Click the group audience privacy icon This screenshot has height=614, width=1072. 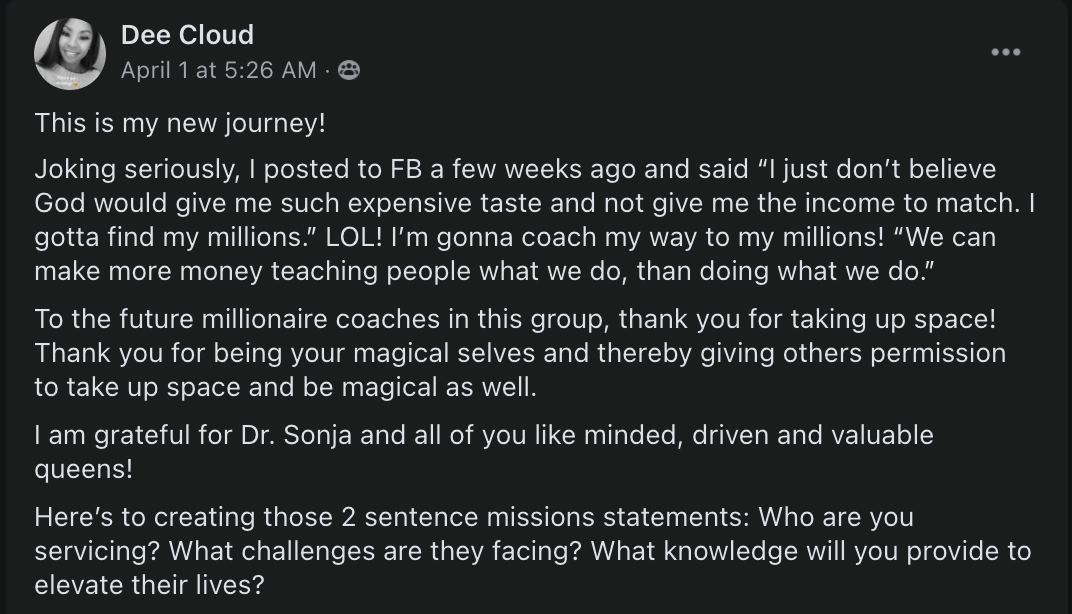point(349,70)
